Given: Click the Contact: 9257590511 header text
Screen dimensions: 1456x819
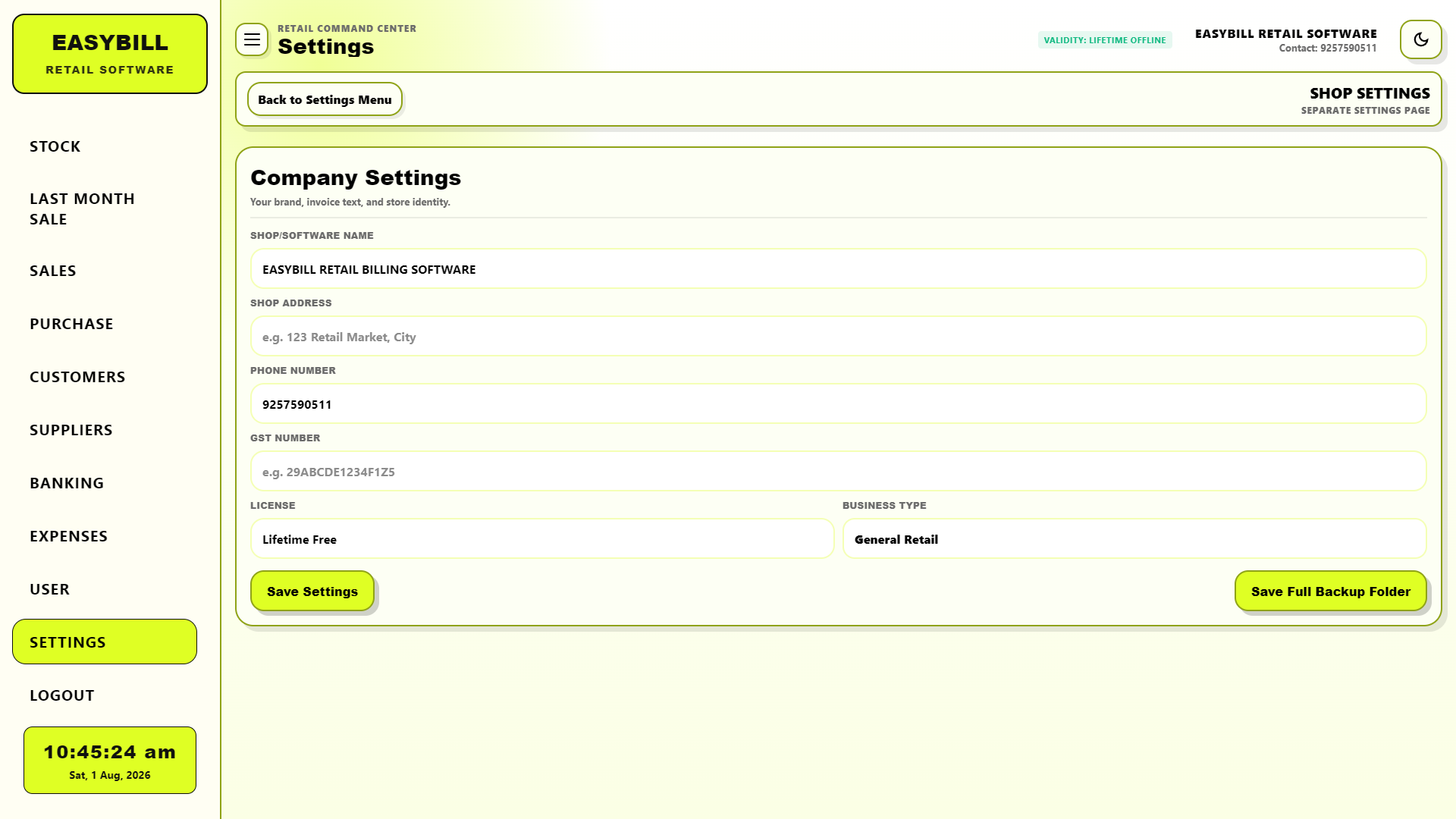Looking at the screenshot, I should point(1327,48).
